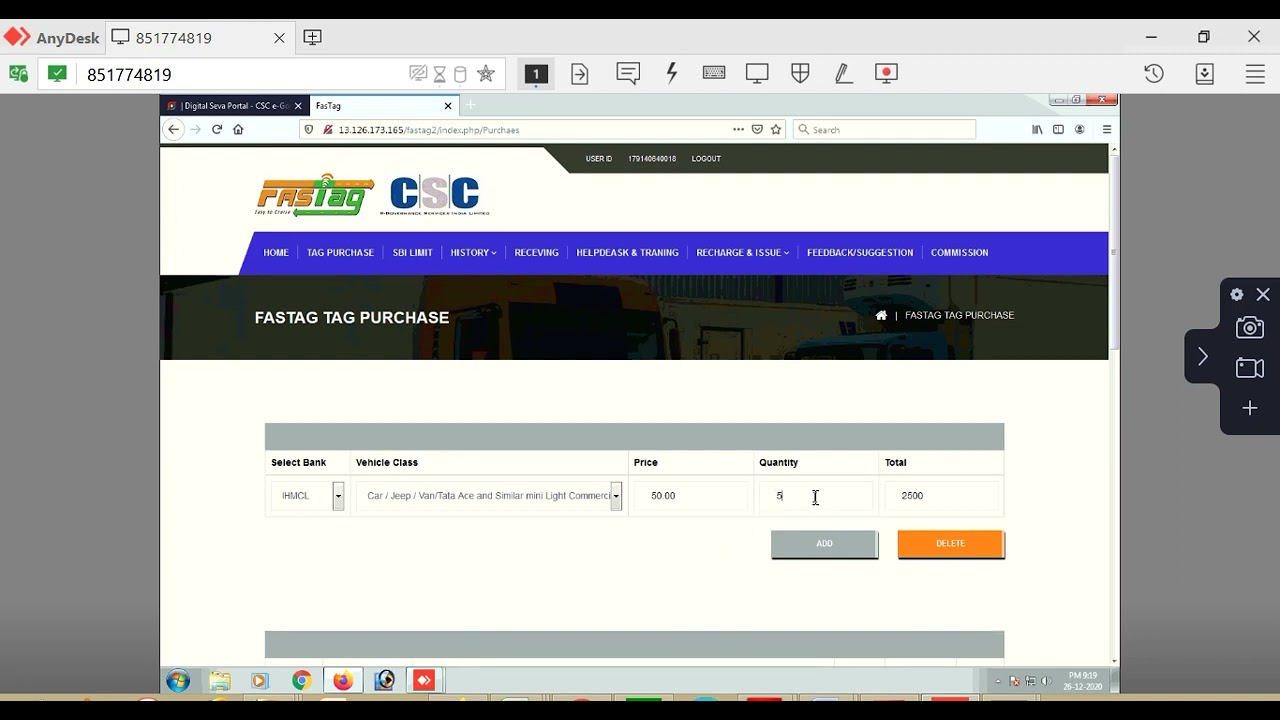Click the ADD button
1280x720 pixels.
(824, 544)
